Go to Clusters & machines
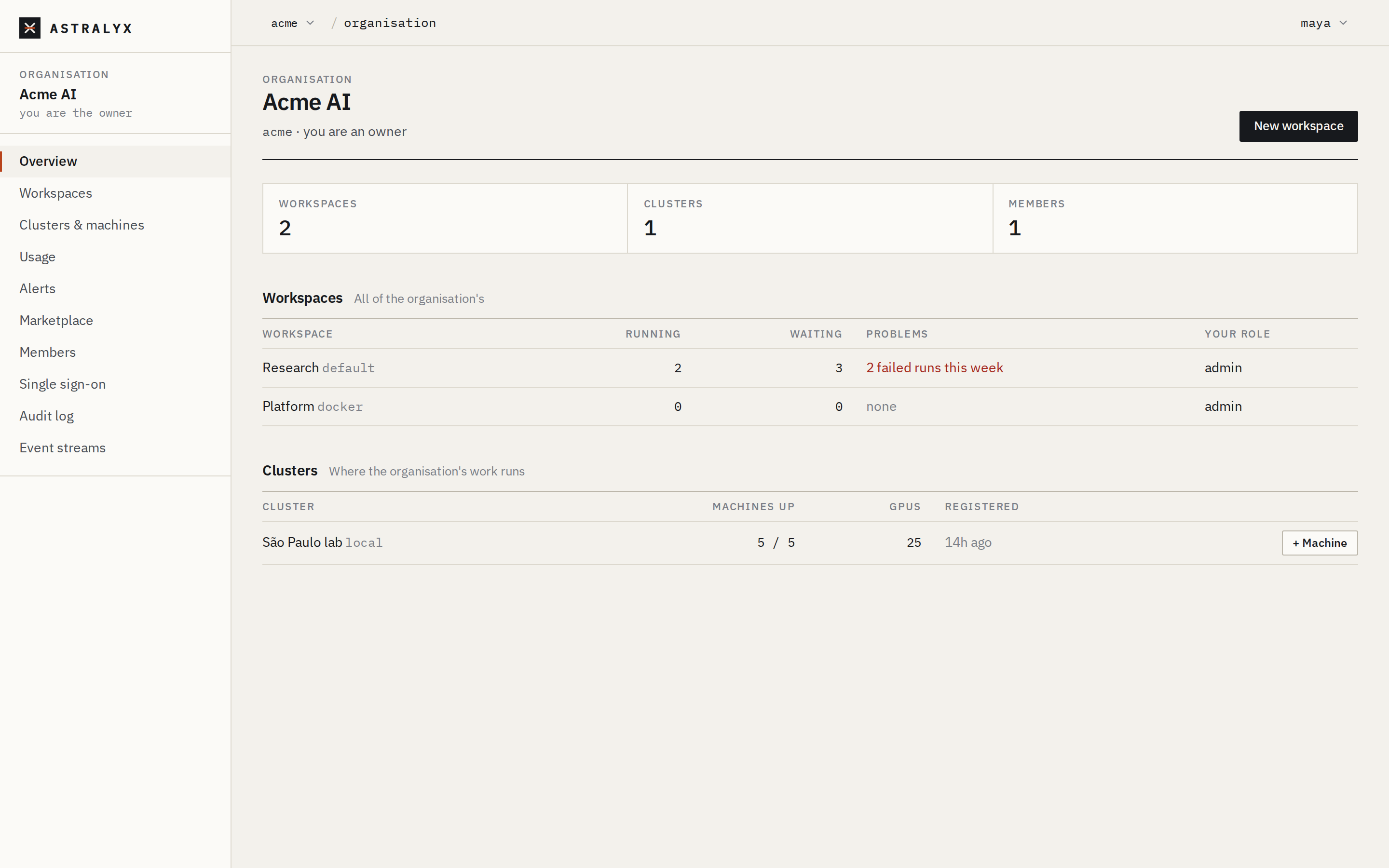 click(x=115, y=225)
